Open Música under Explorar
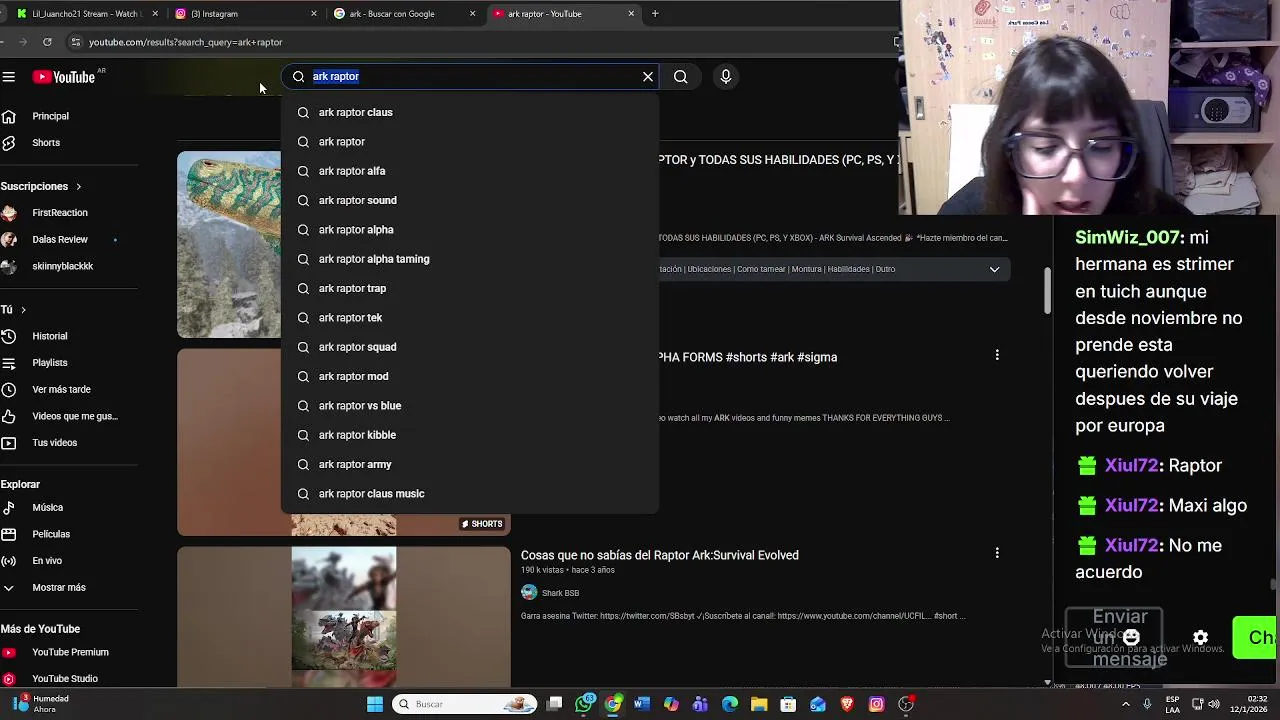Viewport: 1280px width, 720px height. pos(47,508)
